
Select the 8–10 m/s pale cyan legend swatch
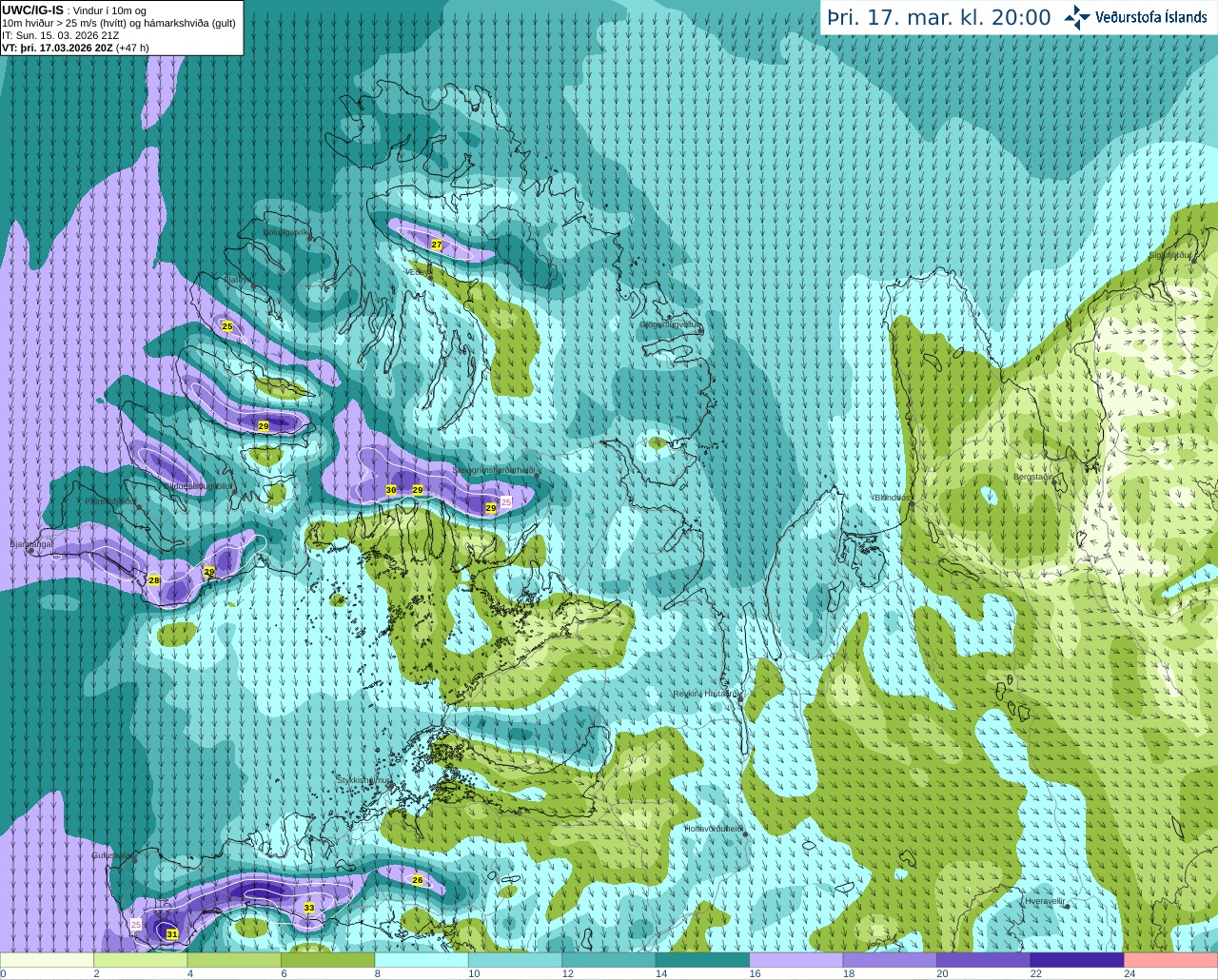422,960
